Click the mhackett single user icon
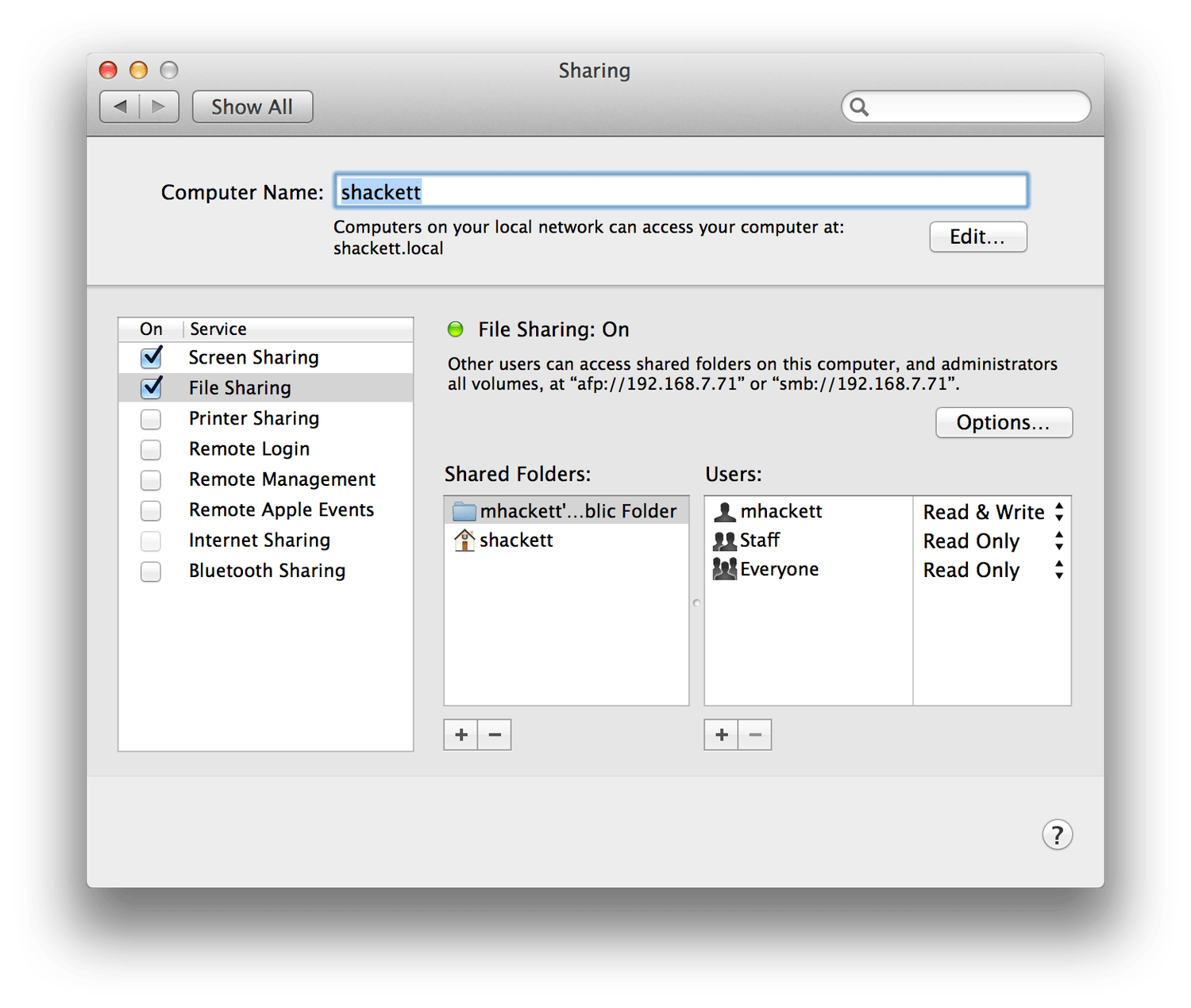Screen dimensions: 1191x1008 (x=724, y=511)
